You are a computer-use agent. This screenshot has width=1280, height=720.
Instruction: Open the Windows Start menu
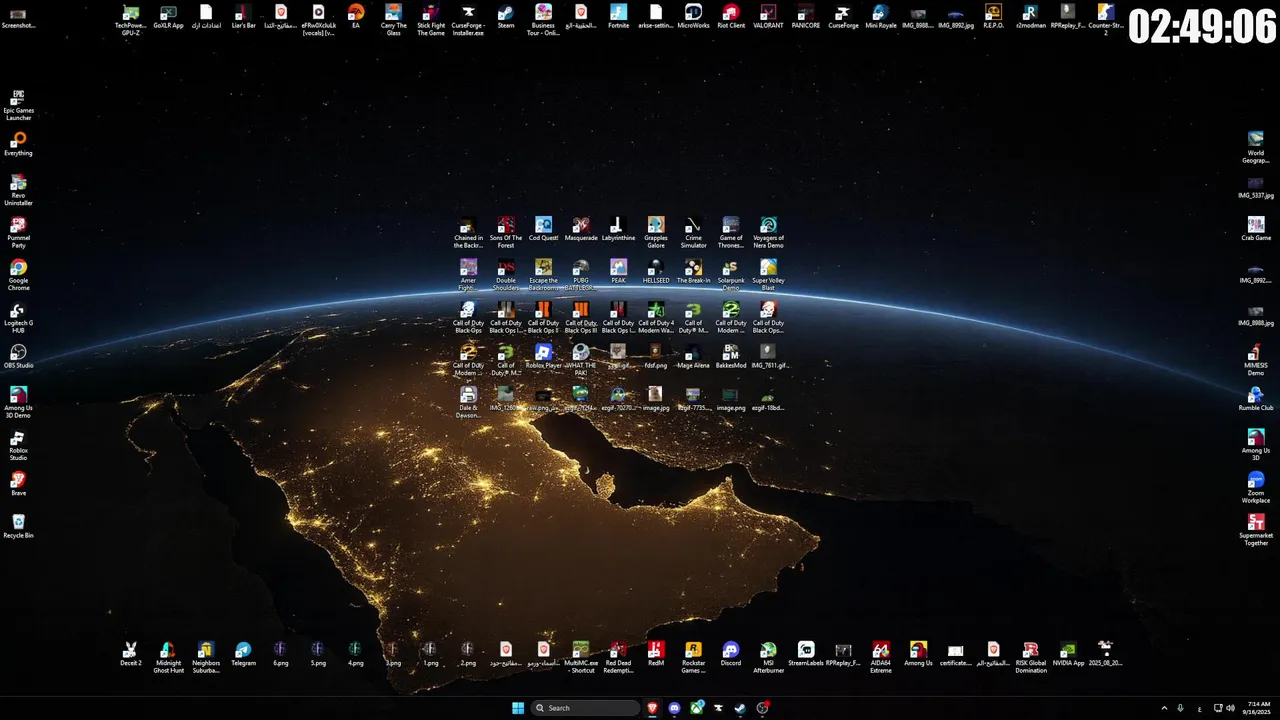(518, 708)
